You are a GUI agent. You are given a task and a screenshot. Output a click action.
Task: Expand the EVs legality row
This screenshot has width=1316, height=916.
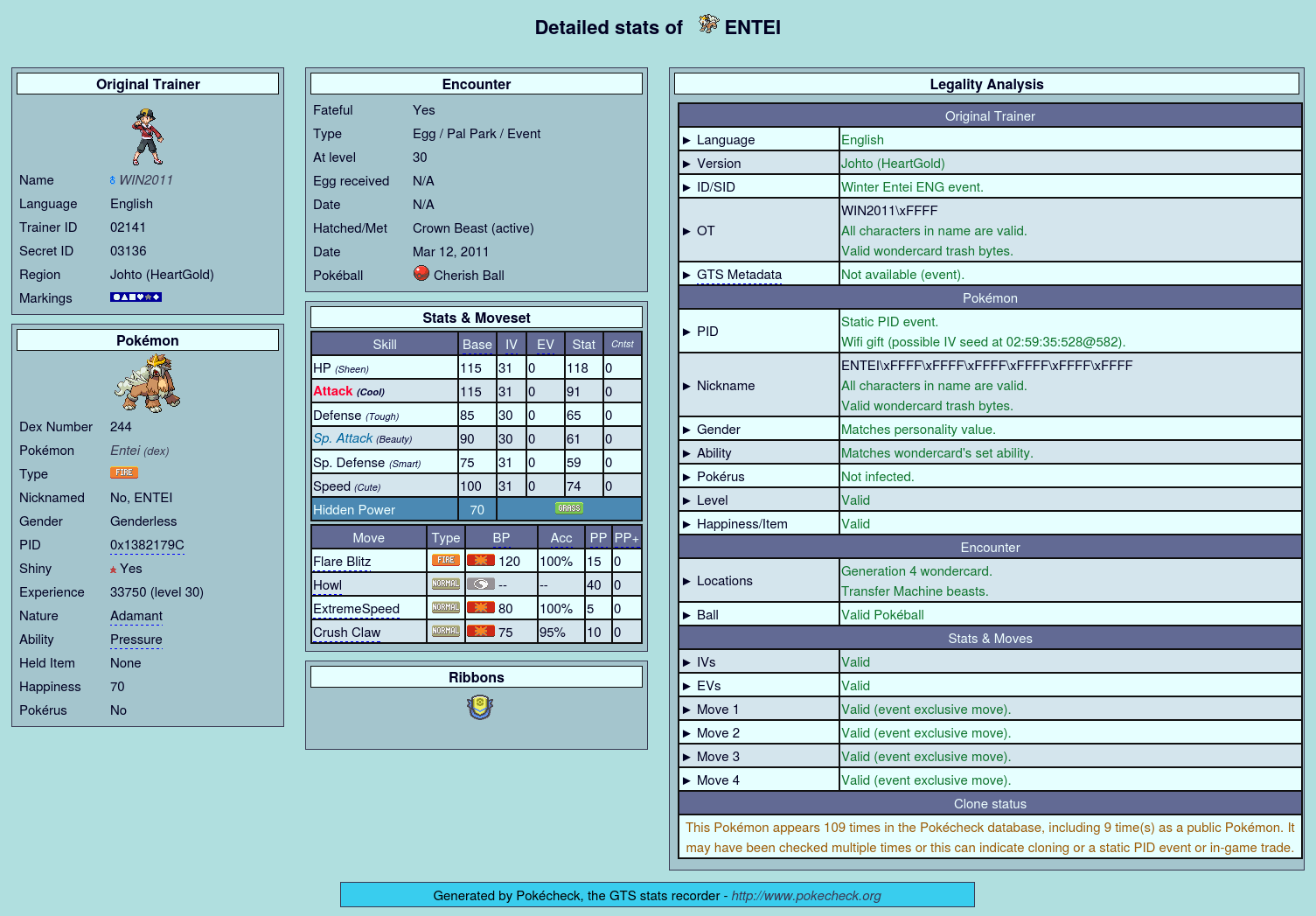686,686
